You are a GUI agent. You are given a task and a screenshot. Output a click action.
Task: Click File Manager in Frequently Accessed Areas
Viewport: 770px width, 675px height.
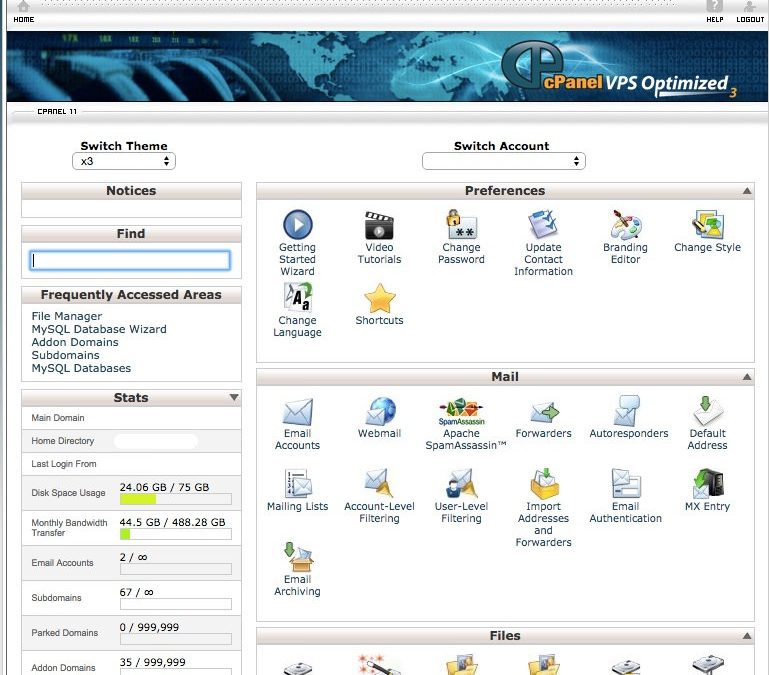coord(67,316)
